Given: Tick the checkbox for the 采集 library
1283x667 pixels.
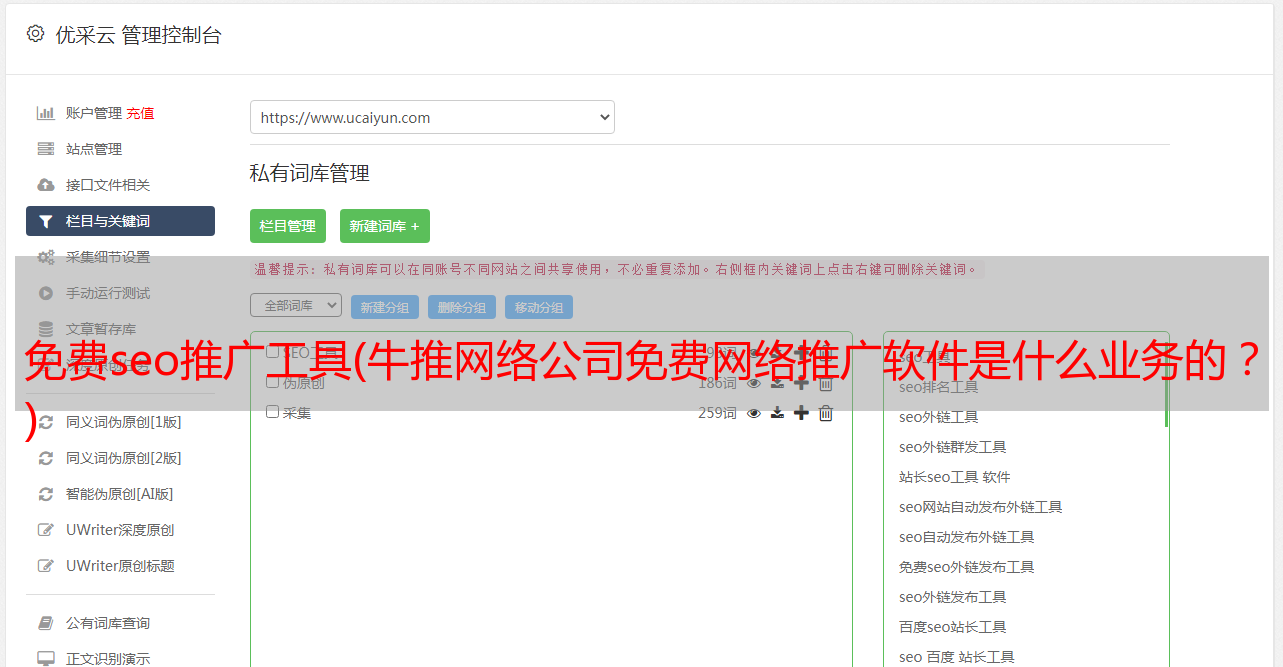Looking at the screenshot, I should [x=272, y=411].
